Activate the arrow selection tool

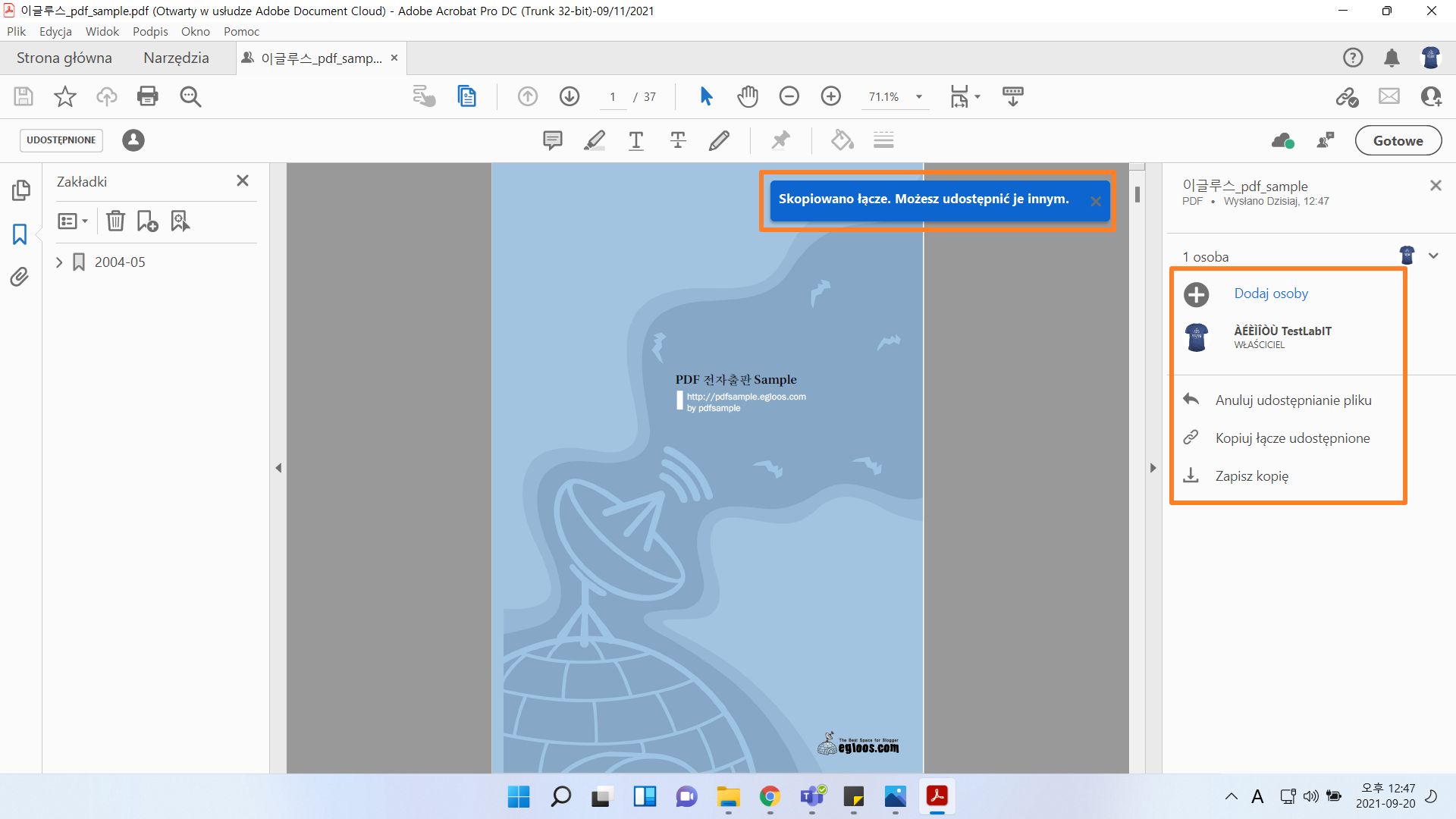[706, 96]
